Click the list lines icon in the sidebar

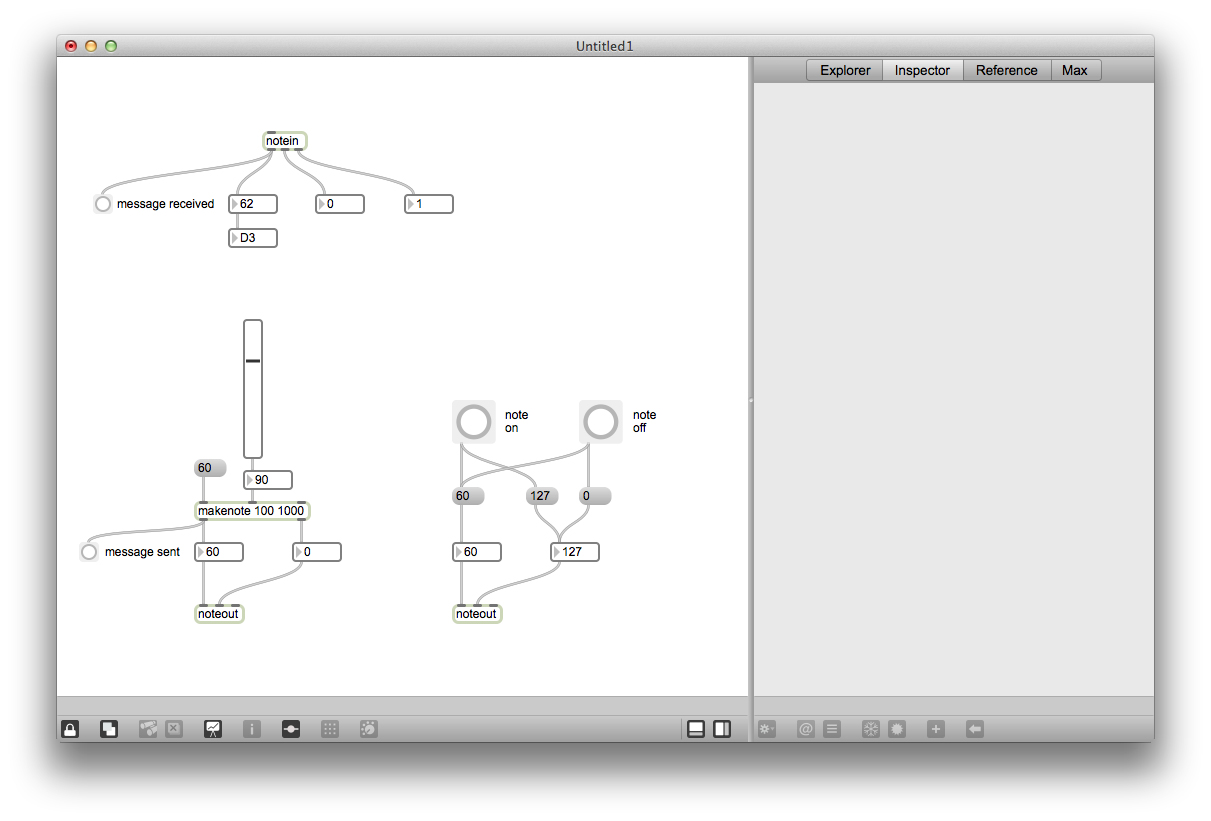832,729
